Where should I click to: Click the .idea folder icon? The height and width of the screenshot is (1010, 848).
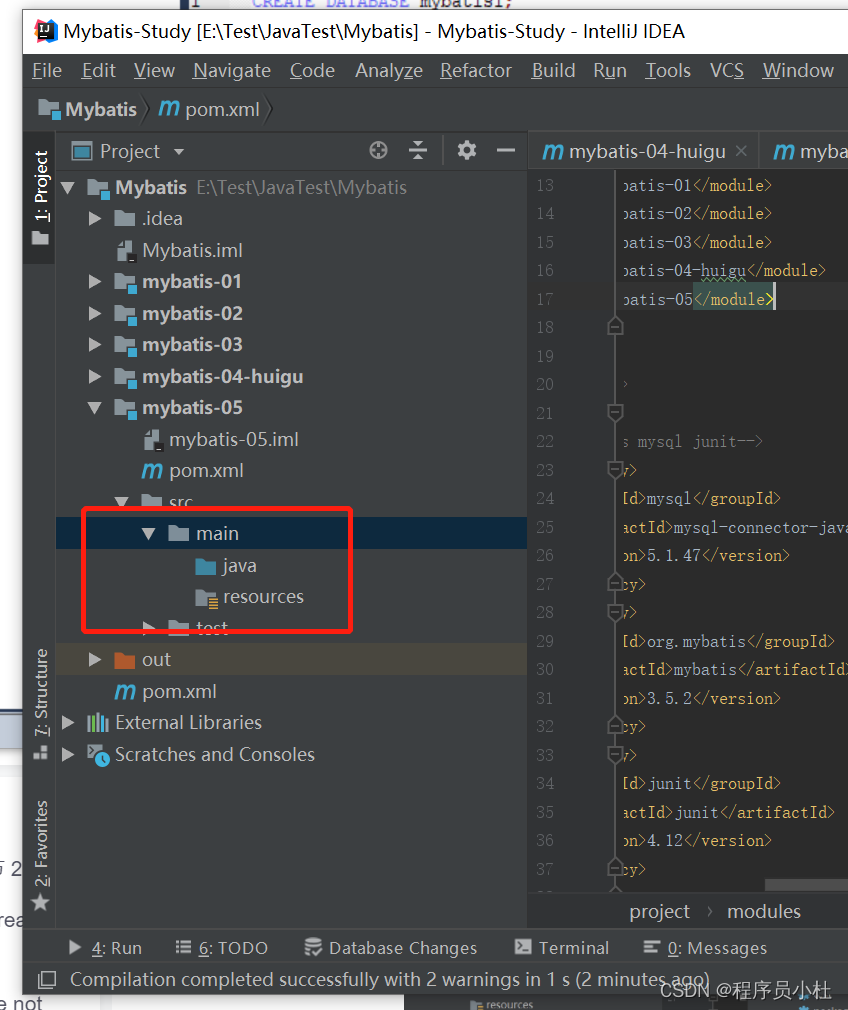tap(124, 219)
